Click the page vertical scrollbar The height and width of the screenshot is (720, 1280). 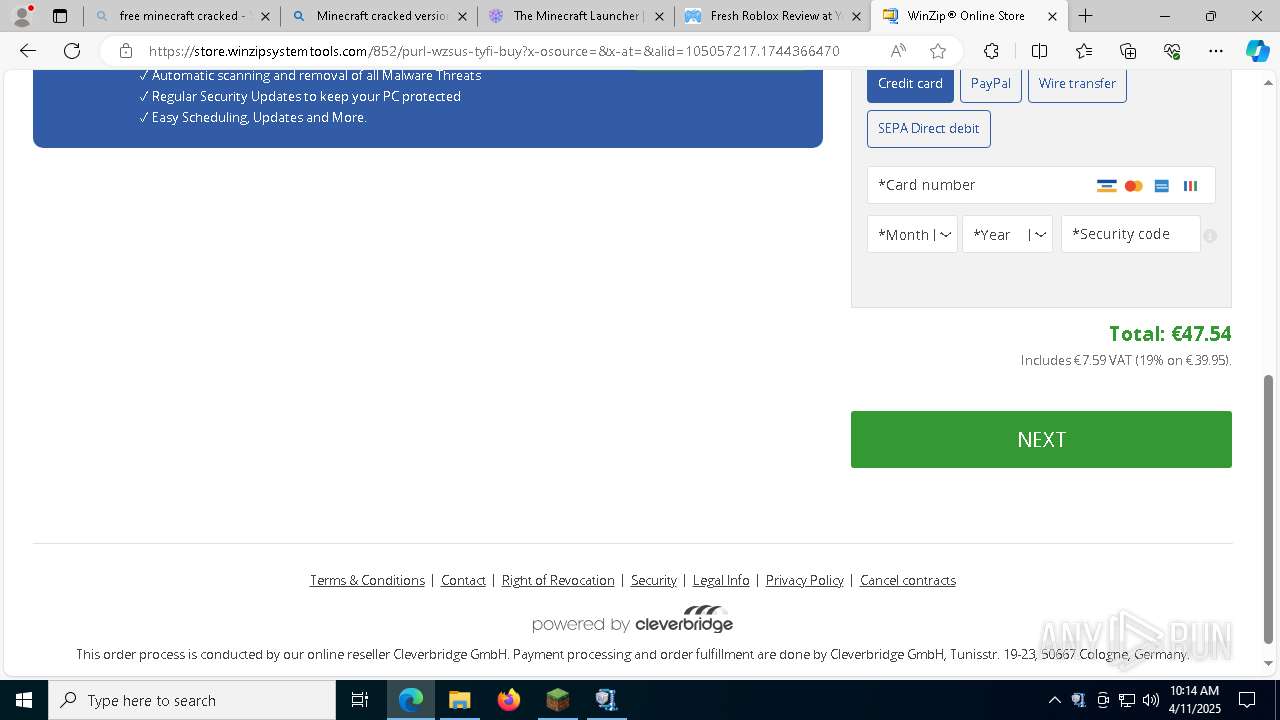pyautogui.click(x=1269, y=508)
